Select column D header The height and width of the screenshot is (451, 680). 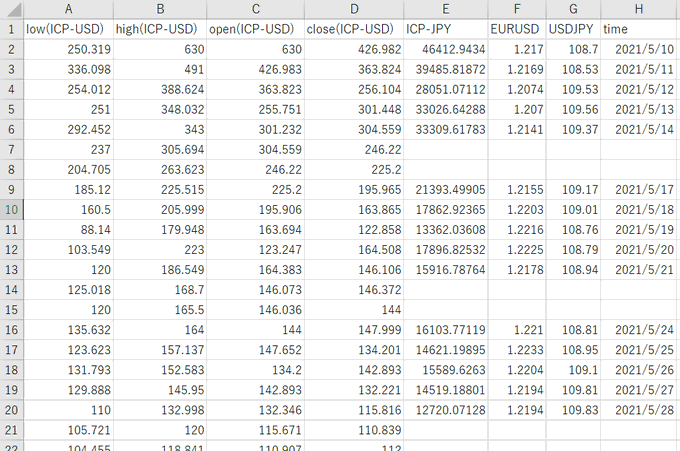click(x=354, y=9)
